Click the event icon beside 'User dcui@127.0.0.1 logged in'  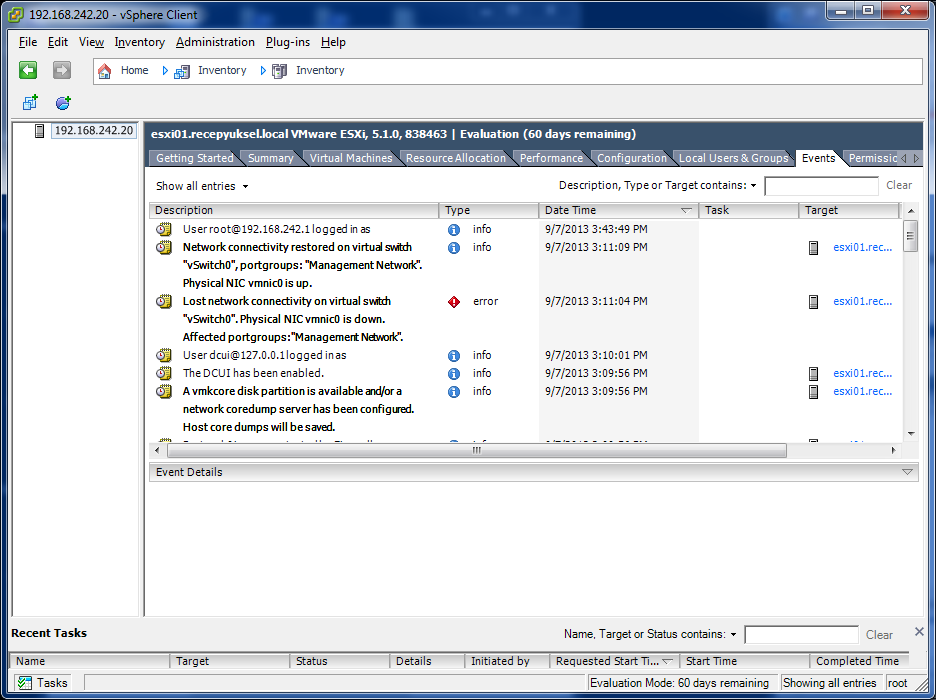pyautogui.click(x=164, y=355)
